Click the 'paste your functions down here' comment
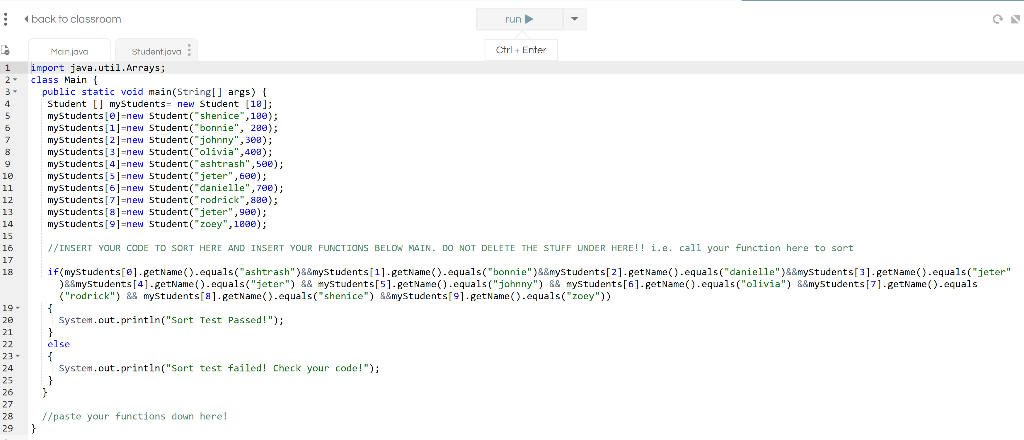Image resolution: width=1024 pixels, height=440 pixels. (x=135, y=416)
